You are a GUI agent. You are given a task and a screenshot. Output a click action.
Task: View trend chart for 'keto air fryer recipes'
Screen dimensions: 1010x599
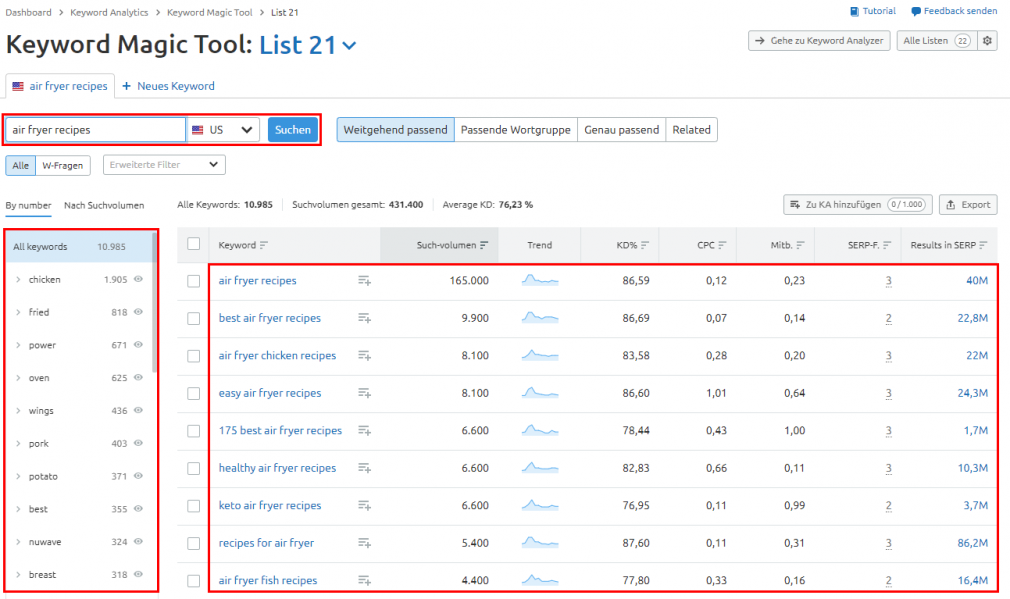pyautogui.click(x=540, y=505)
